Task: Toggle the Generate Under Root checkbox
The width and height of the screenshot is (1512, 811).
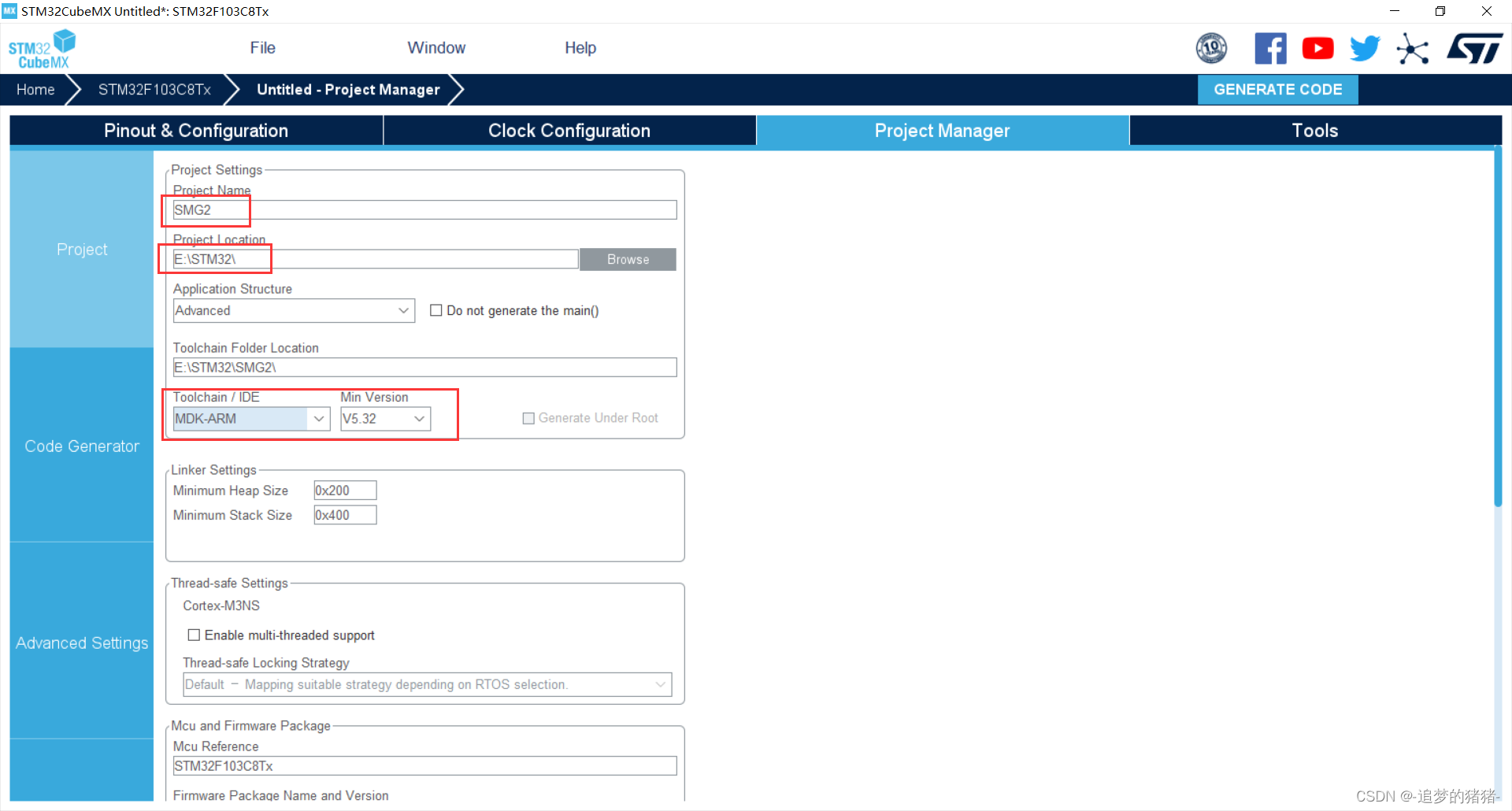Action: point(528,418)
